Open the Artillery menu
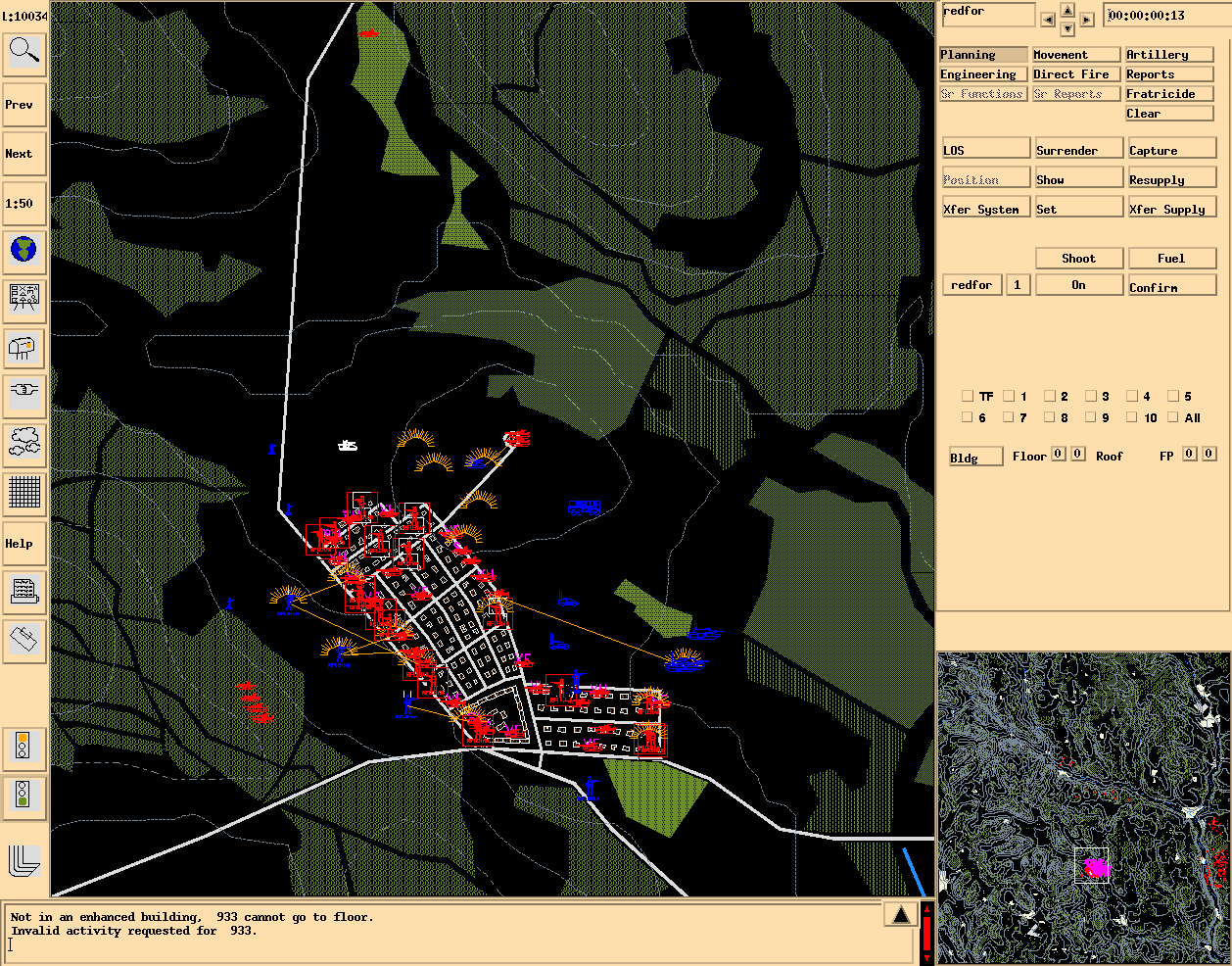 coord(1168,55)
